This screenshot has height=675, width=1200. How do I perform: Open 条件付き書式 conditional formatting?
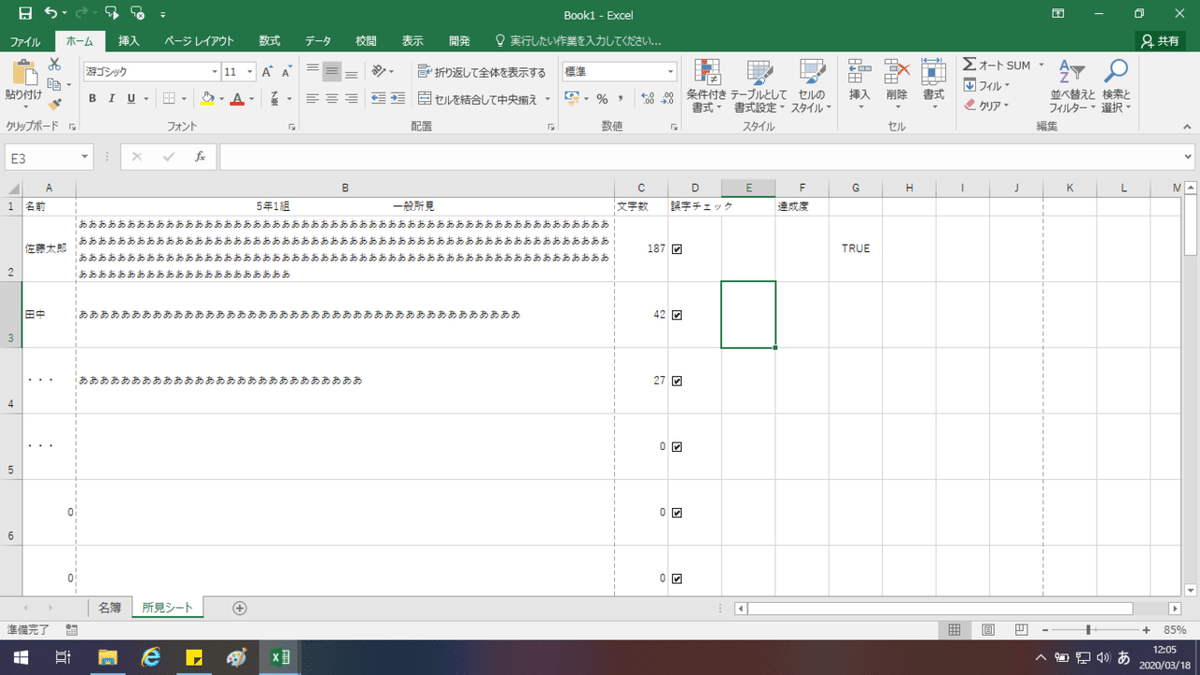pyautogui.click(x=707, y=86)
